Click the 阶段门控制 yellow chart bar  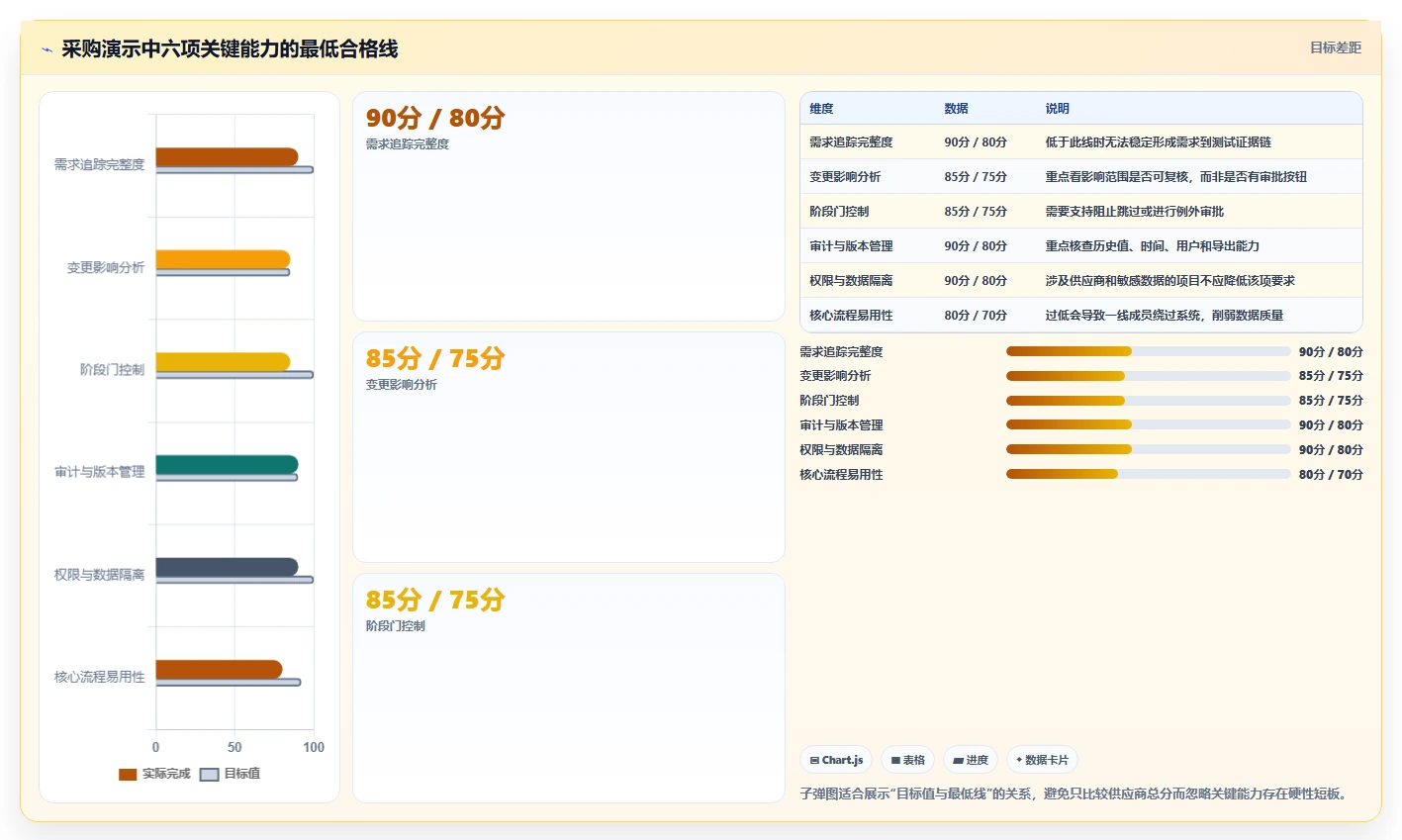223,362
